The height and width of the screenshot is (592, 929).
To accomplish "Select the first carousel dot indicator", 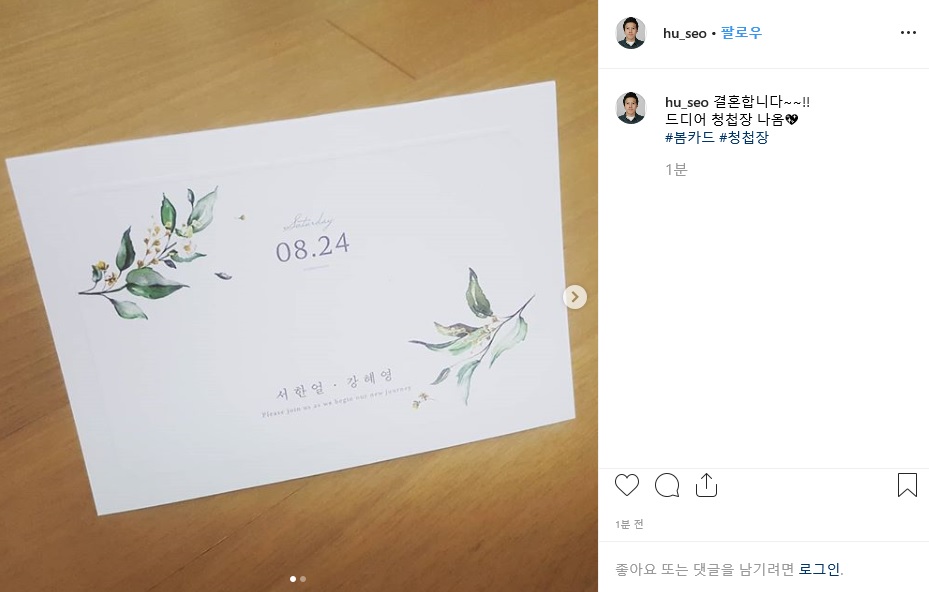I will (293, 579).
